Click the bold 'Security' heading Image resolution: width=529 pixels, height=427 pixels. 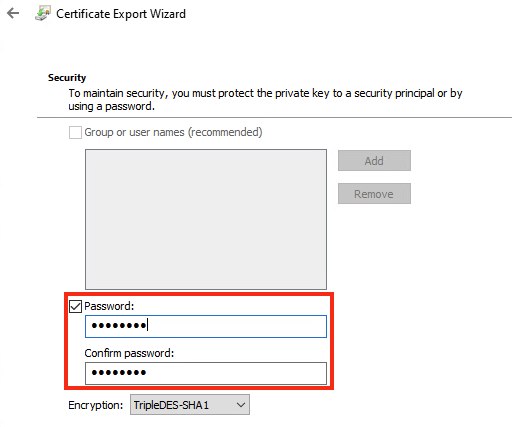pos(67,78)
